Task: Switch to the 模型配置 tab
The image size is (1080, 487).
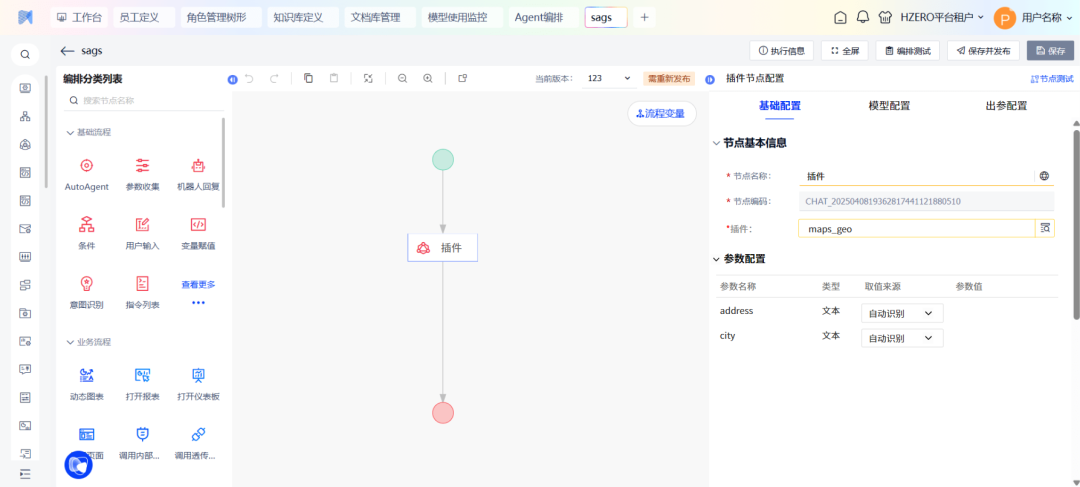Action: click(889, 106)
